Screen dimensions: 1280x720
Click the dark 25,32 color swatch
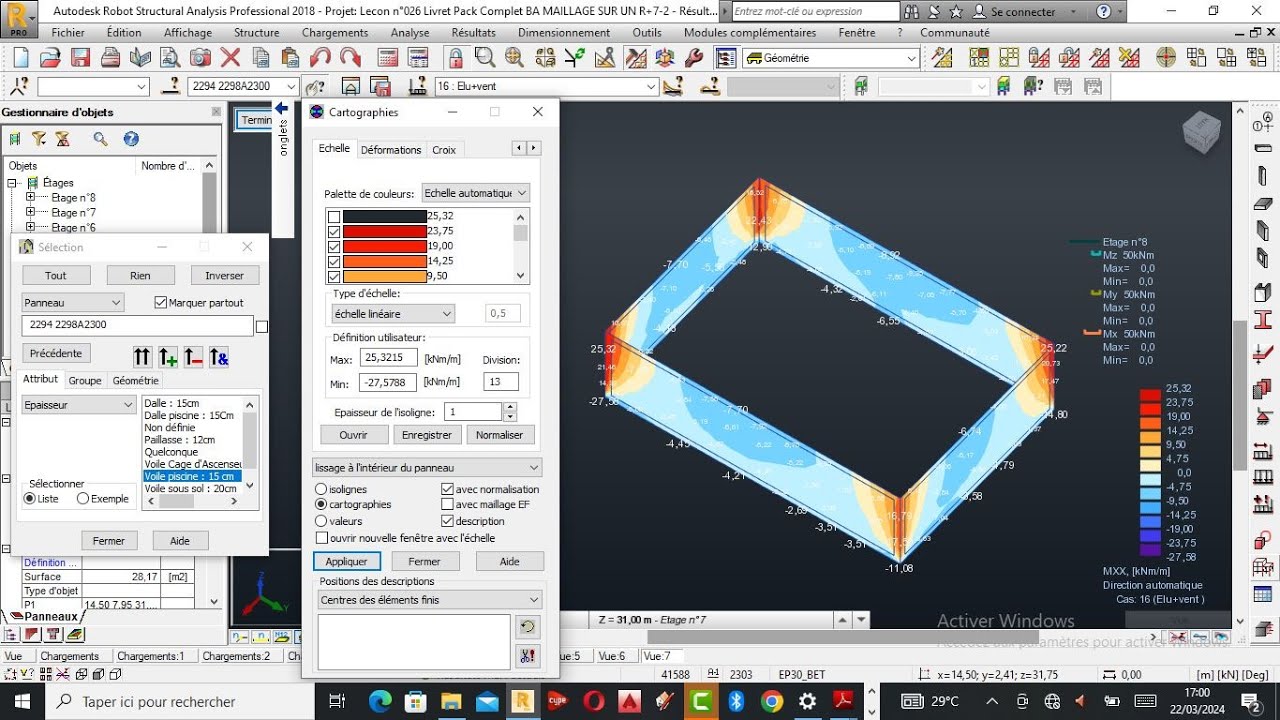click(x=384, y=216)
